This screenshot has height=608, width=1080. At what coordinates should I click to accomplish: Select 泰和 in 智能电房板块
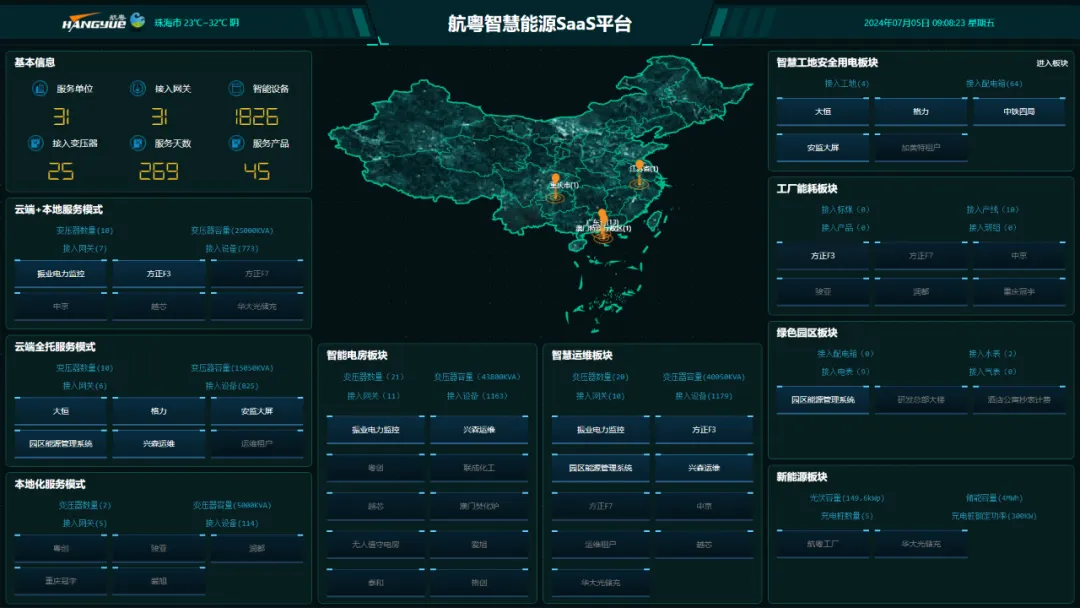[375, 583]
